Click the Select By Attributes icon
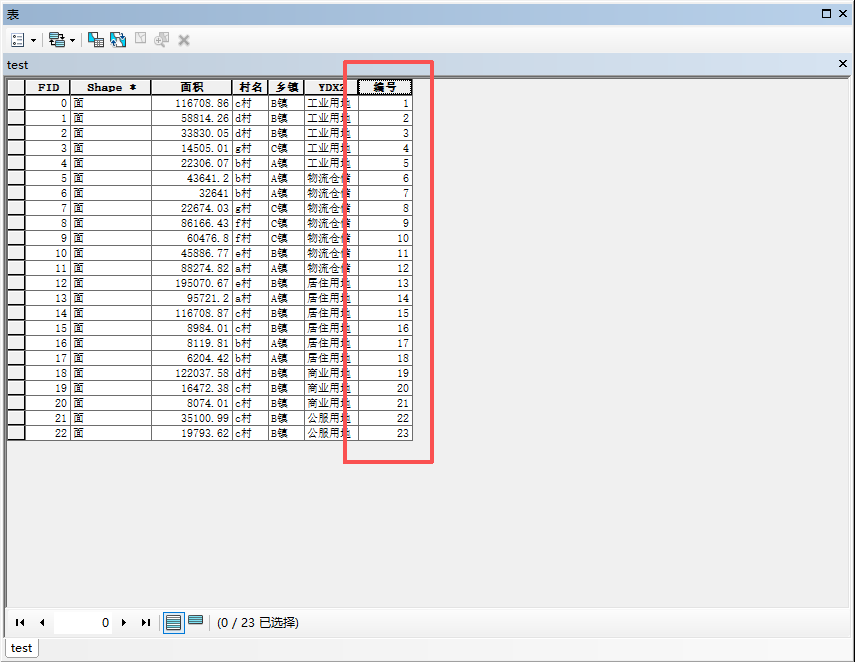855x662 pixels. pyautogui.click(x=96, y=40)
